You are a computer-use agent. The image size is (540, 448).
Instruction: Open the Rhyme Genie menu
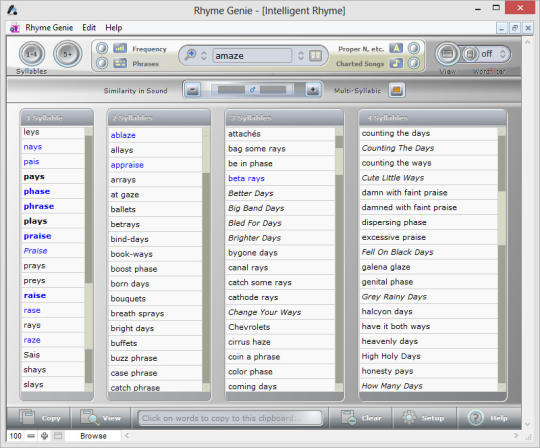(x=49, y=28)
